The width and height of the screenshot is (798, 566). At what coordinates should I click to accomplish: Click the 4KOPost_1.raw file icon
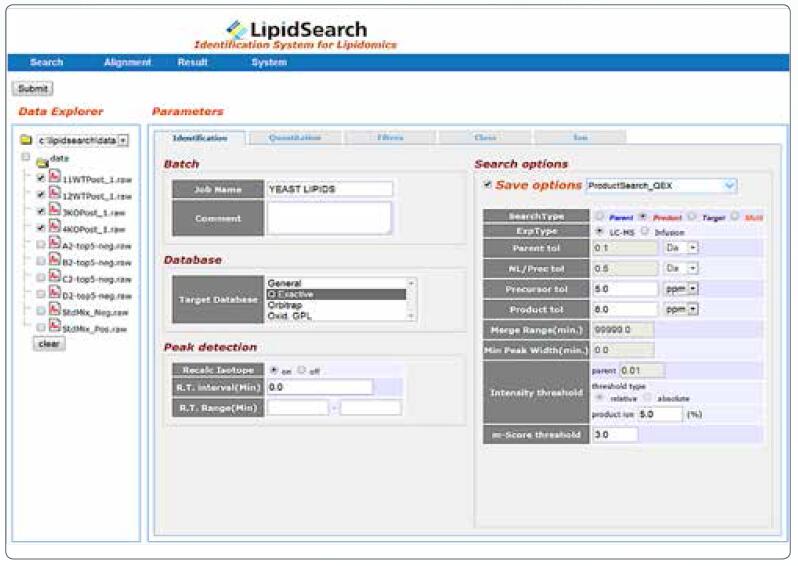coord(54,227)
